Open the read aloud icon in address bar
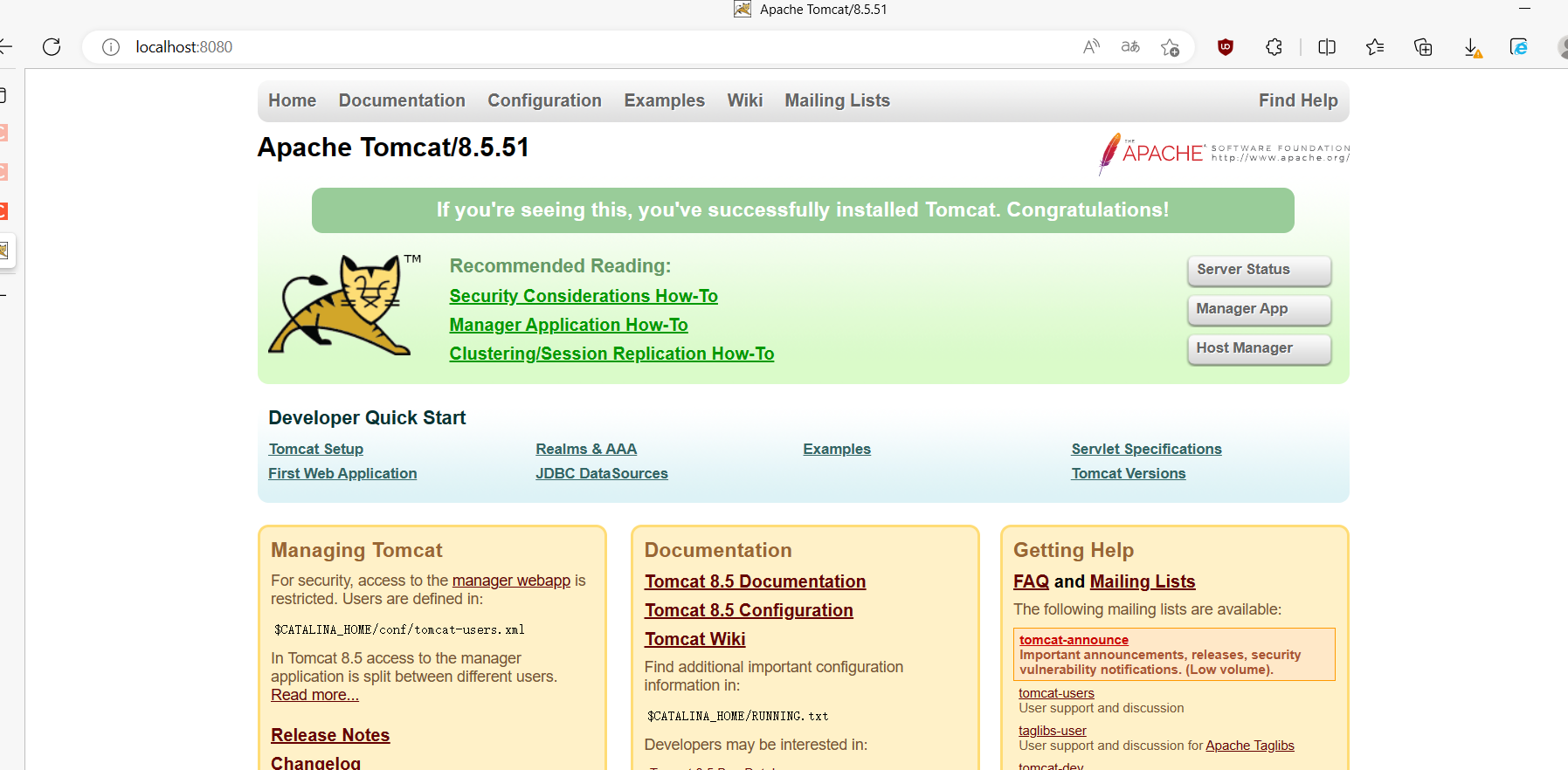 [x=1091, y=47]
